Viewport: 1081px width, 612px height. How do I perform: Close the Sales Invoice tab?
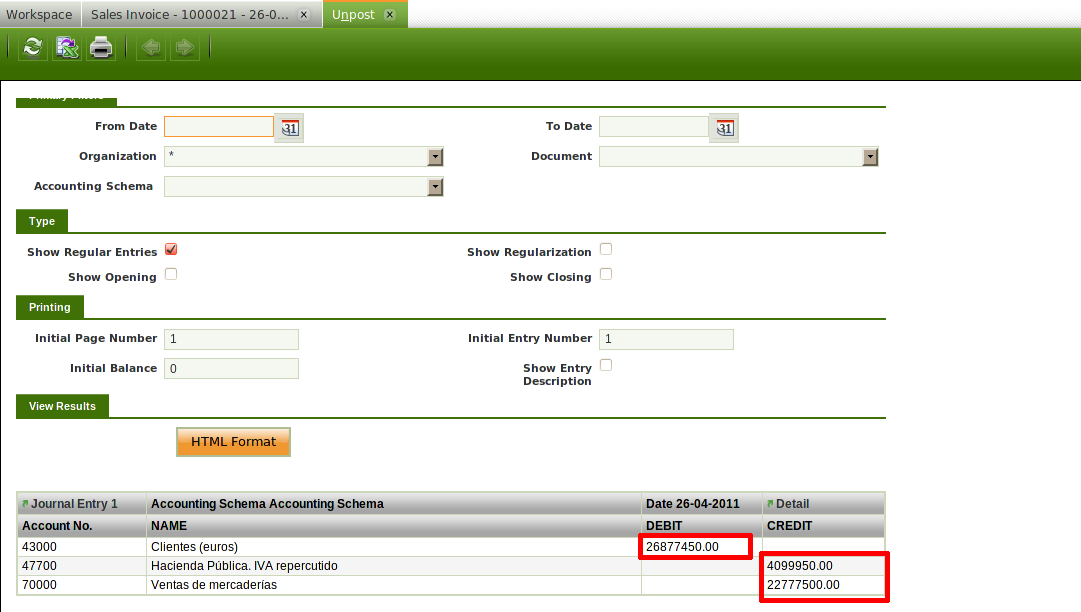point(304,14)
